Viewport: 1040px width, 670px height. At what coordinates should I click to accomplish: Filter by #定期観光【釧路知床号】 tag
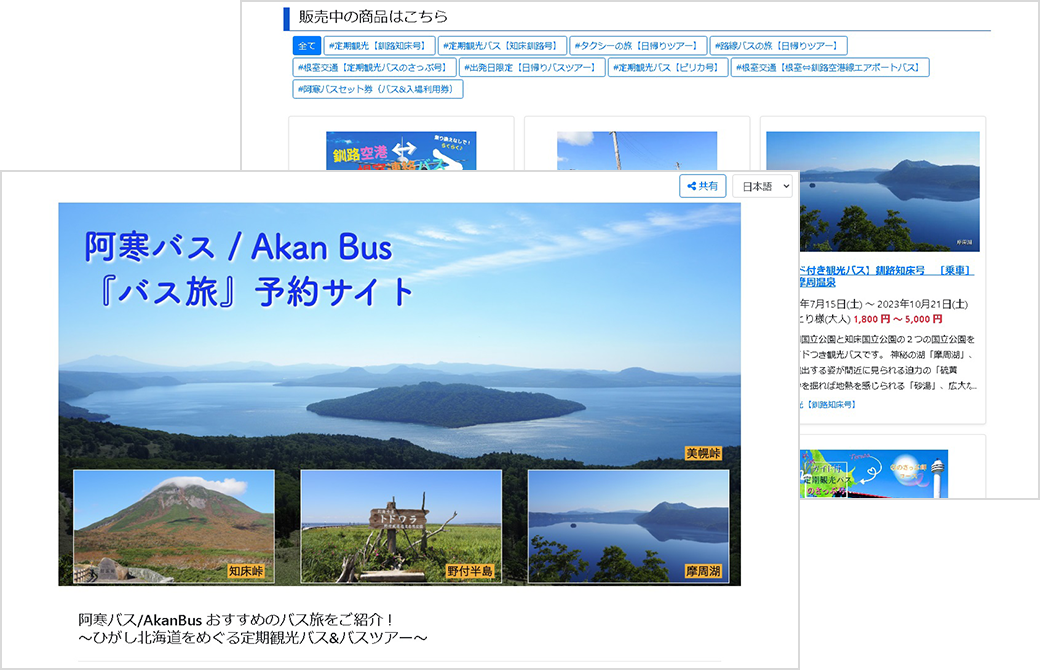tap(379, 46)
